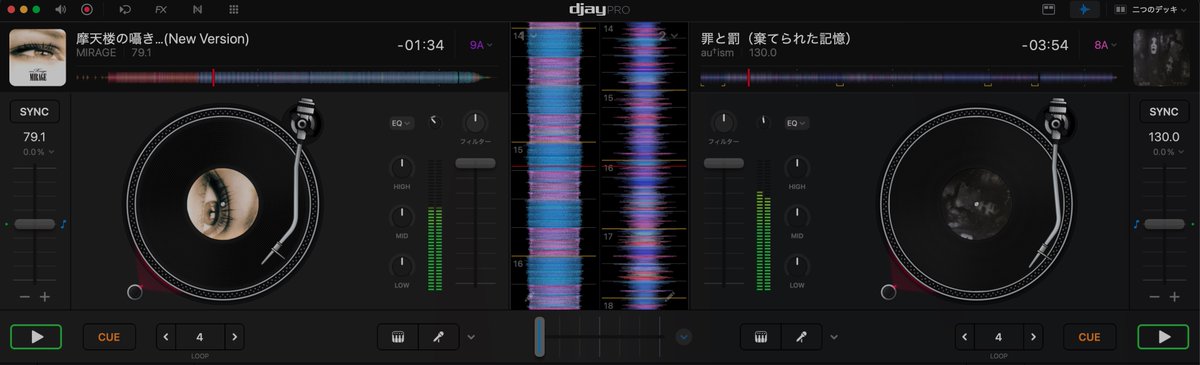Click the right deck LOW EQ knob
This screenshot has width=1200, height=365.
click(797, 266)
